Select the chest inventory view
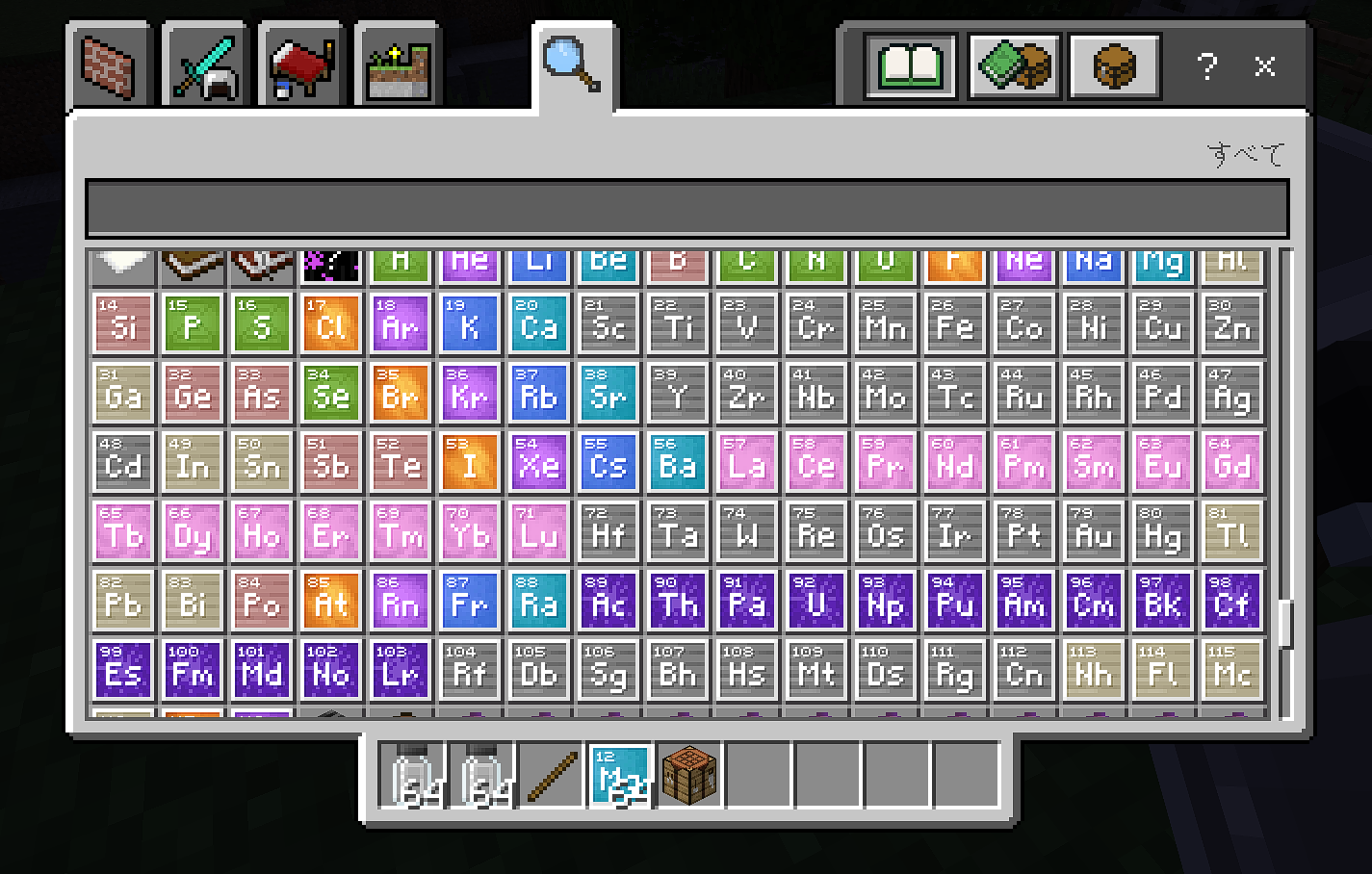The width and height of the screenshot is (1372, 874). [1114, 66]
